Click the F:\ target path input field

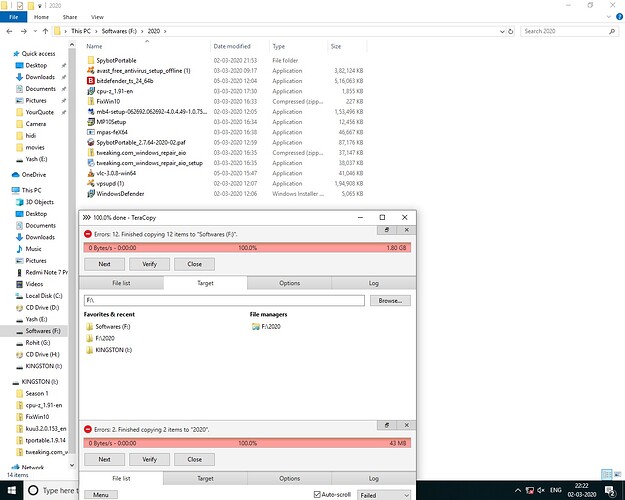click(x=222, y=300)
